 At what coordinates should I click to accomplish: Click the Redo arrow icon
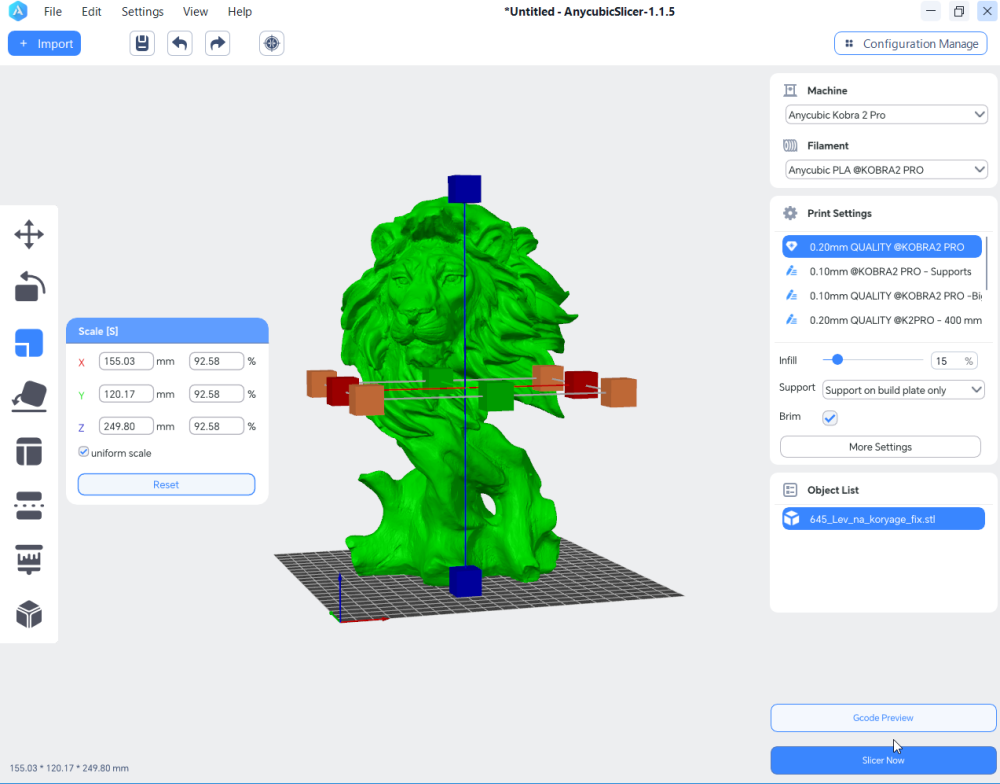pos(217,43)
